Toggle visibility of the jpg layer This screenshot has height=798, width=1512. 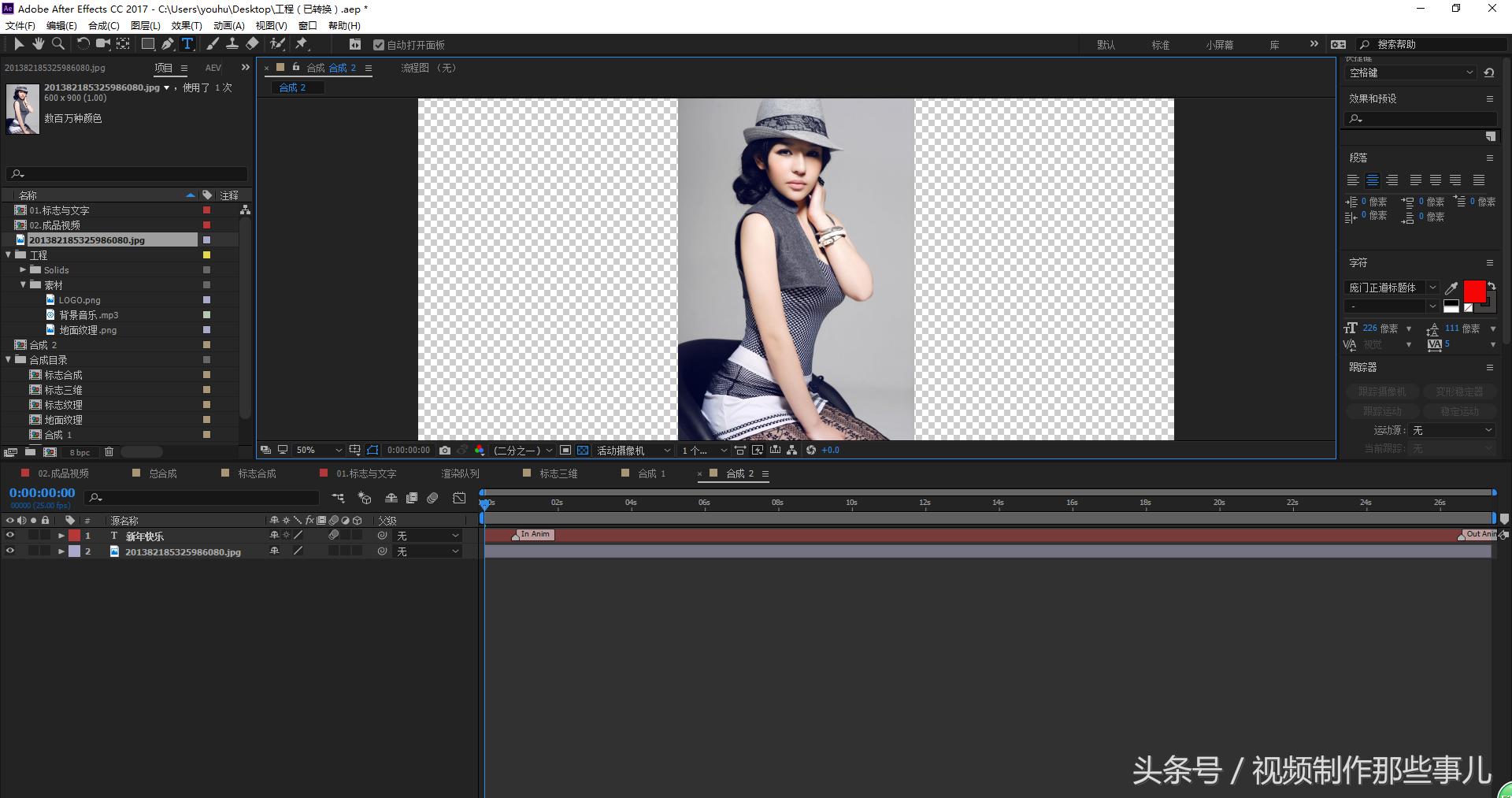10,551
